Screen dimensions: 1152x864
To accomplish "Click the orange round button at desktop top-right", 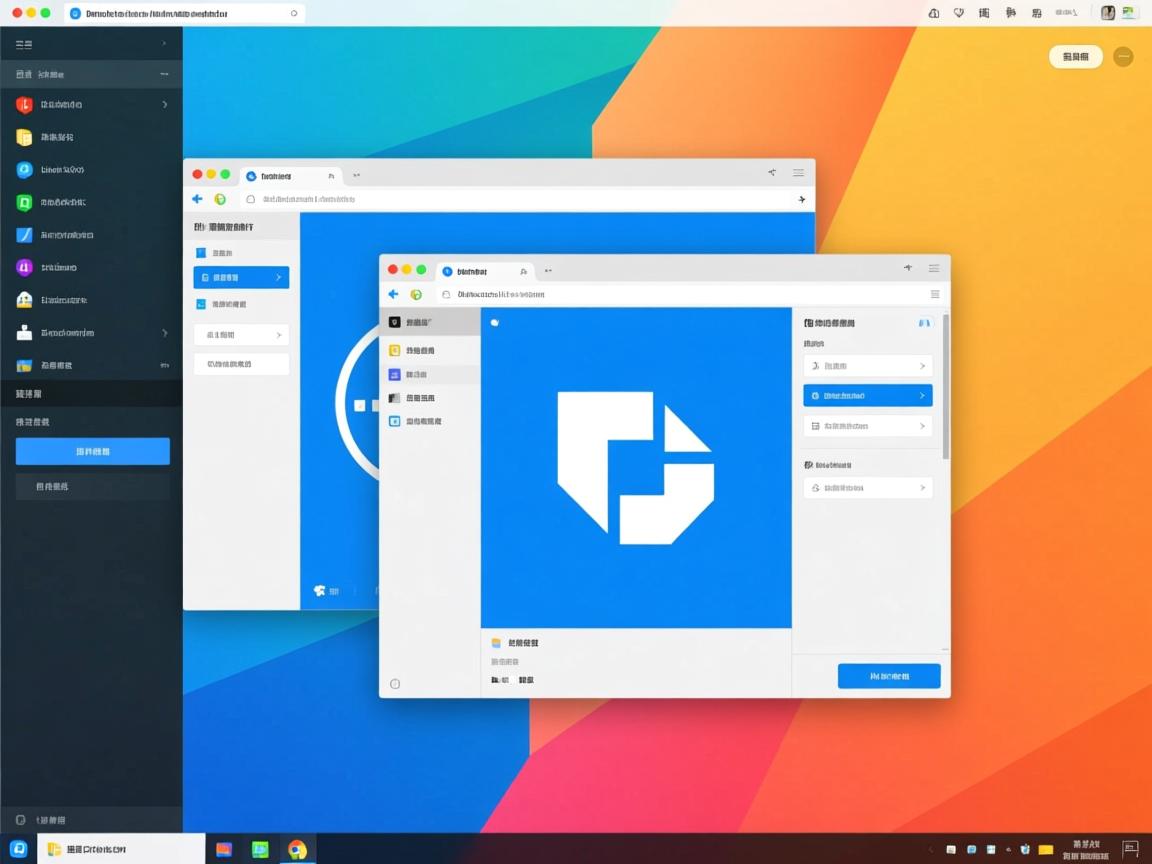I will 1123,57.
